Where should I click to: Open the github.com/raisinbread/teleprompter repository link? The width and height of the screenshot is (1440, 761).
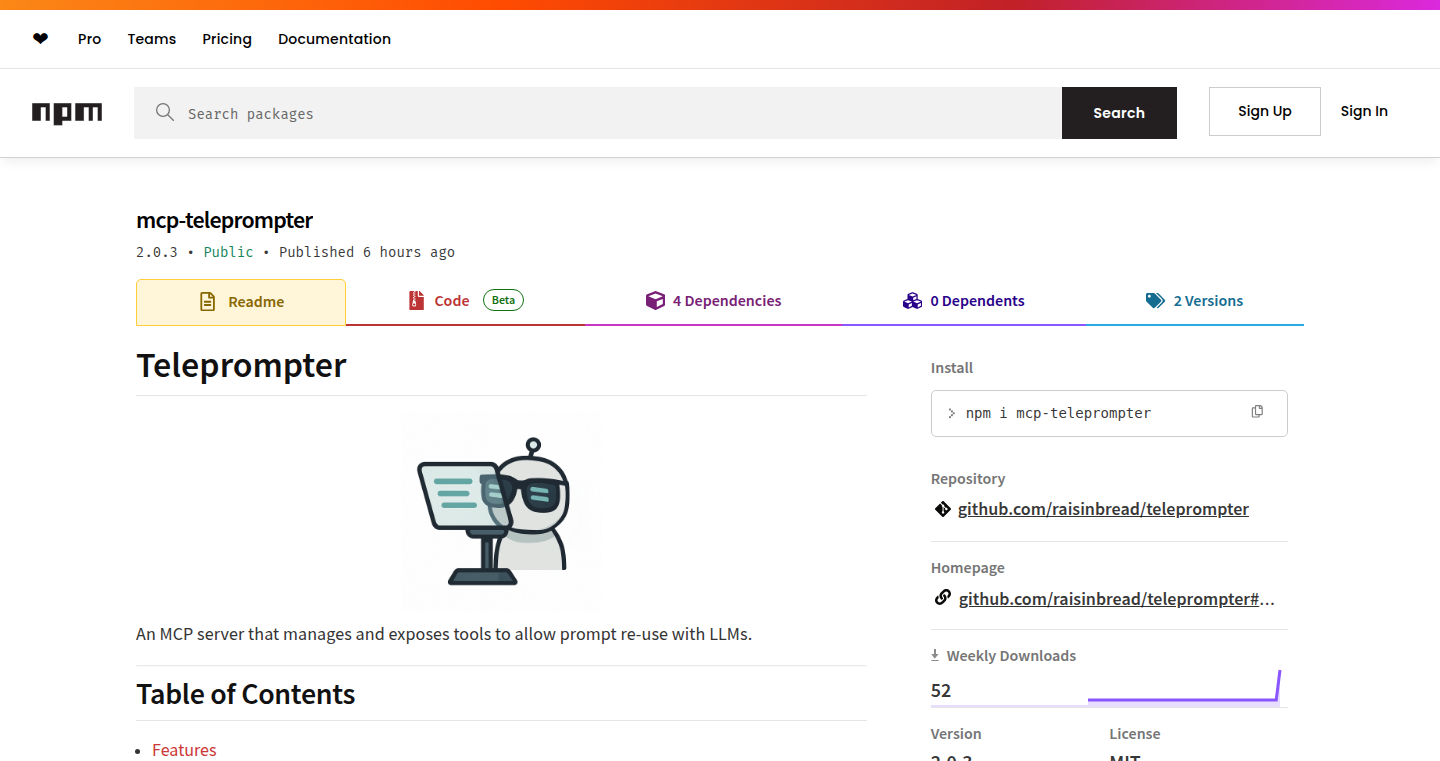tap(1103, 509)
